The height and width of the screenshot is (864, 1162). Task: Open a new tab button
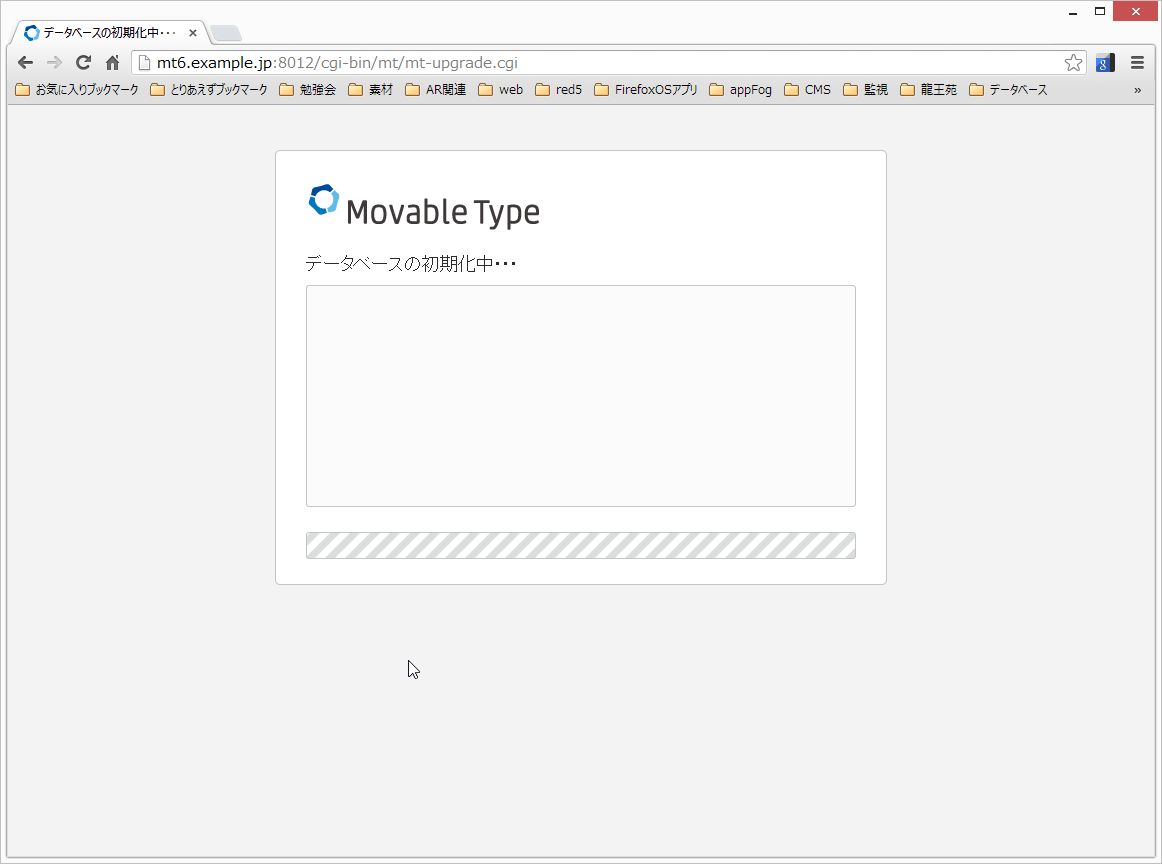[x=225, y=33]
